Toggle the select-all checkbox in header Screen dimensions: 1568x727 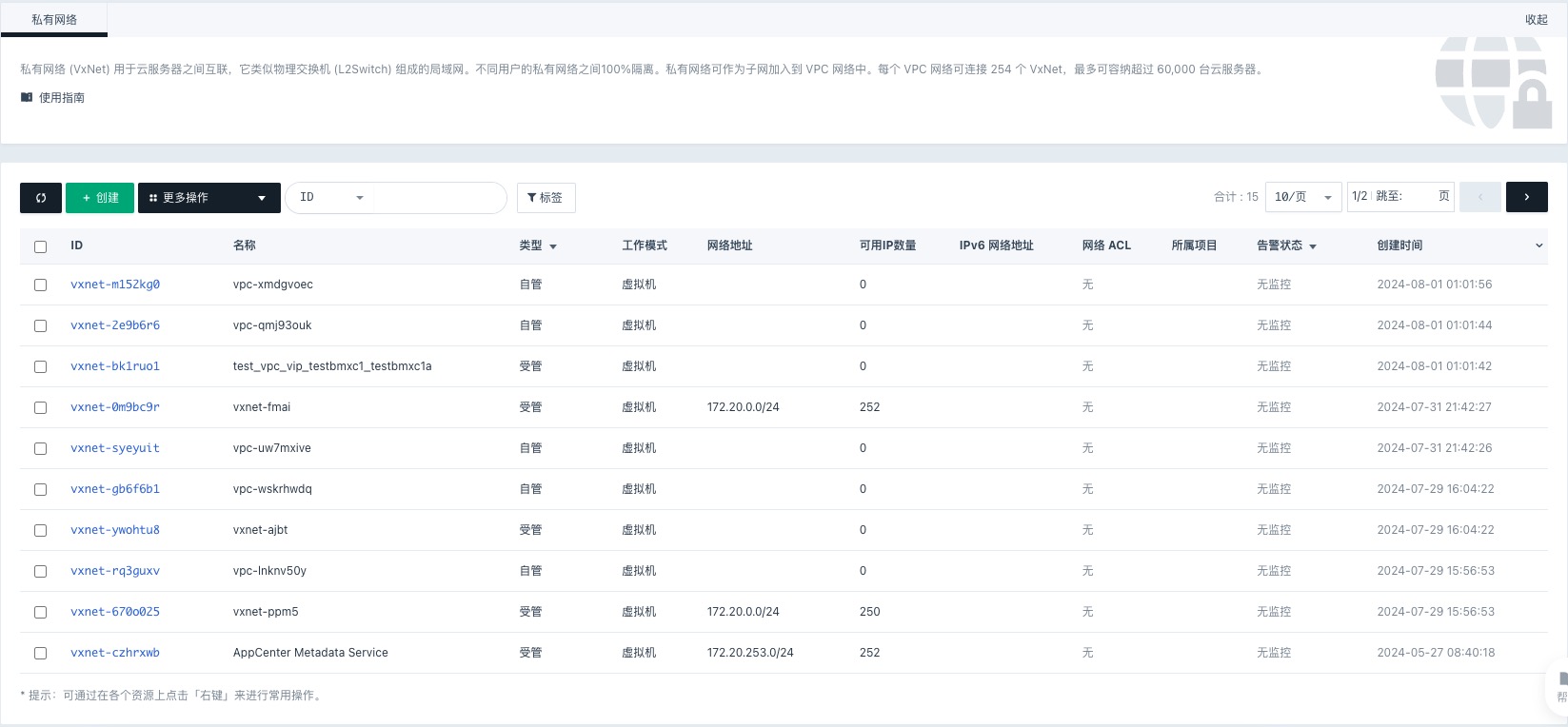click(x=40, y=246)
